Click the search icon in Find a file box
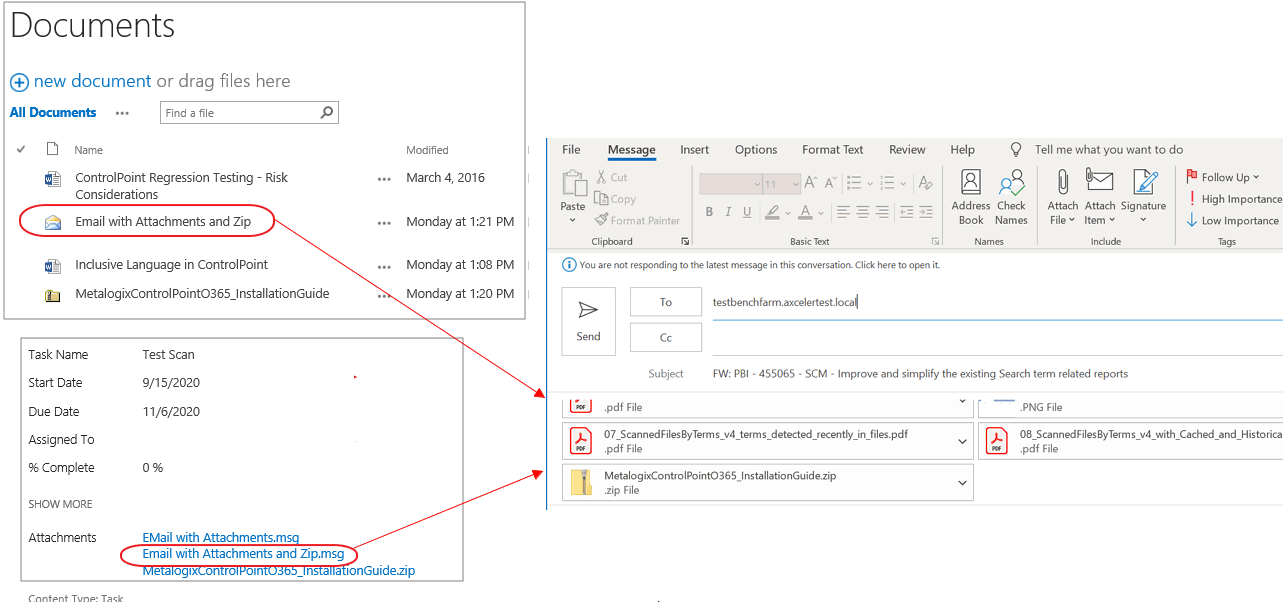Screen dimensions: 1283x602 pos(326,112)
